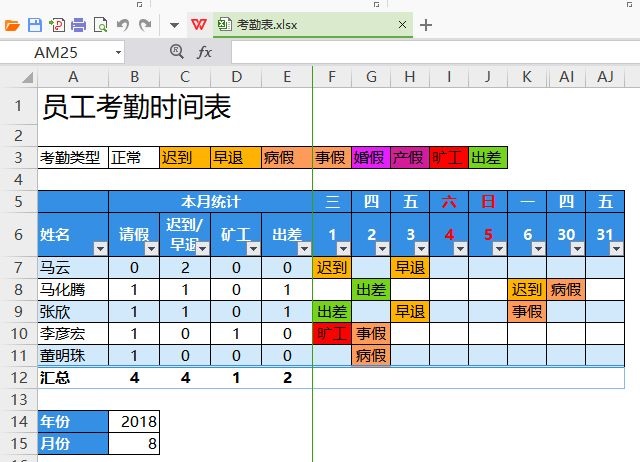Click the open folder icon
The image size is (640, 462).
click(x=12, y=25)
